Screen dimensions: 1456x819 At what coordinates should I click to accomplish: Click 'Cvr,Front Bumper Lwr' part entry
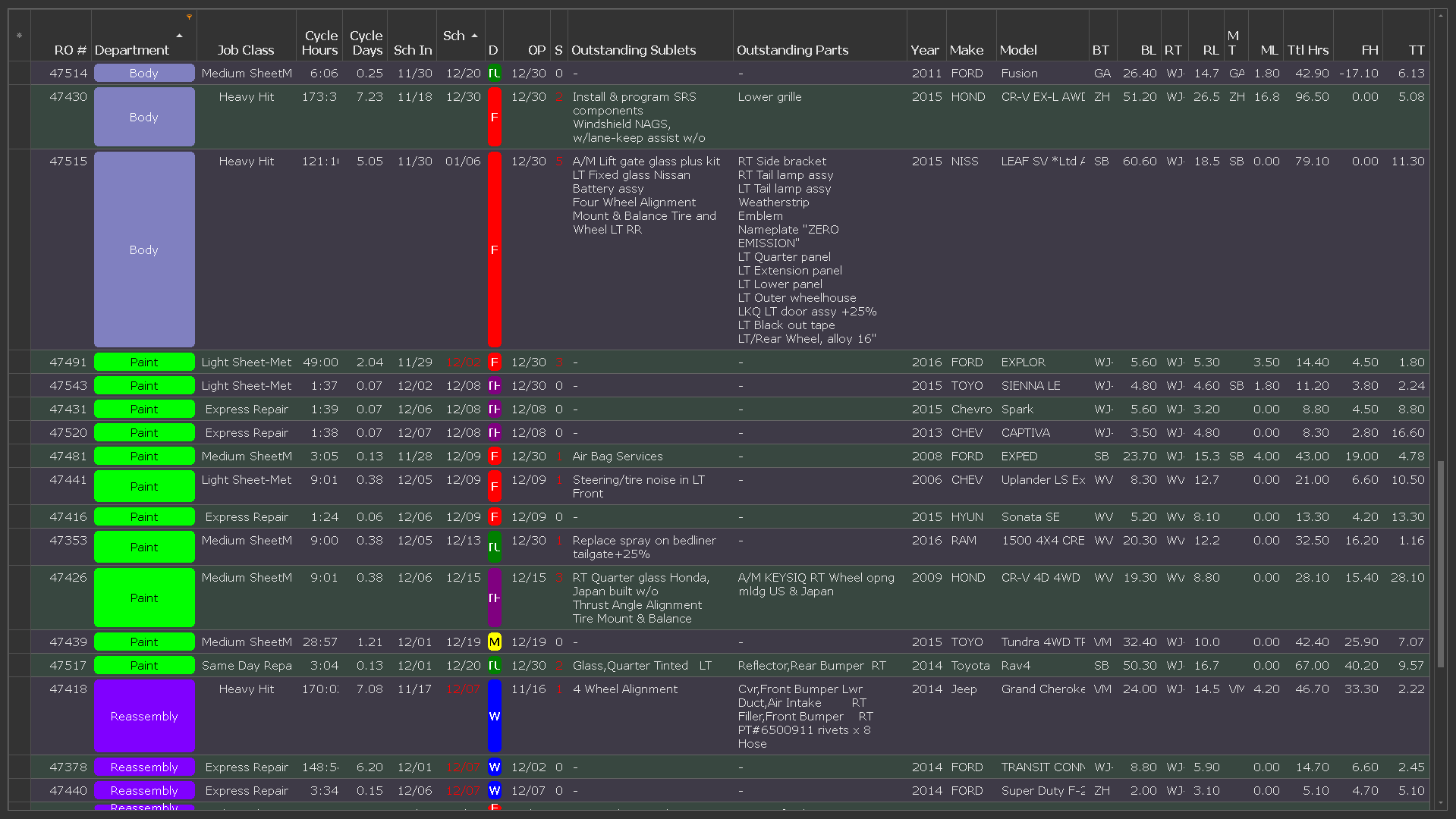(x=800, y=689)
